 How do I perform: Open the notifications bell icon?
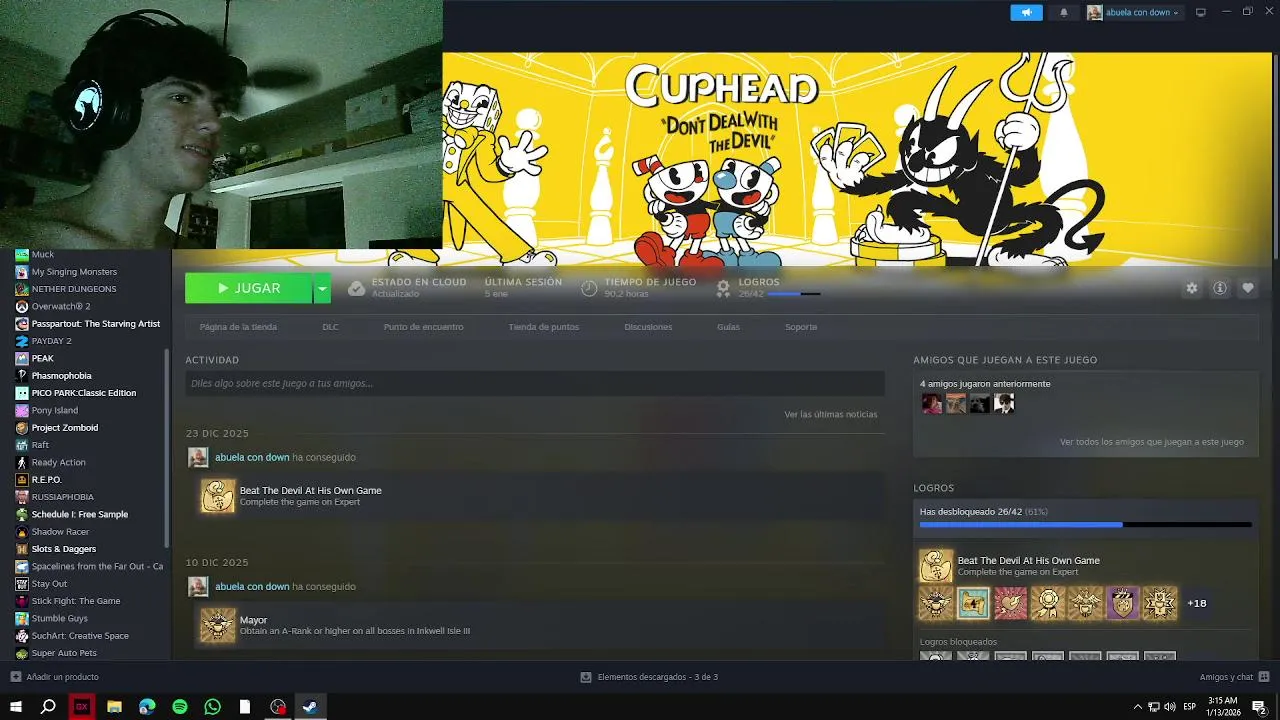tap(1064, 12)
